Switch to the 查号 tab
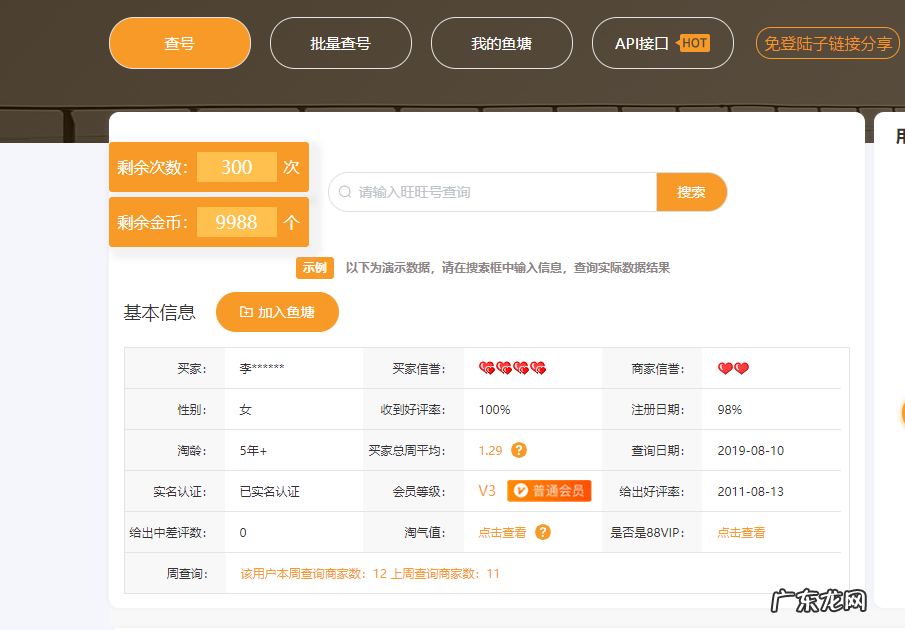Viewport: 905px width, 630px height. click(x=179, y=43)
